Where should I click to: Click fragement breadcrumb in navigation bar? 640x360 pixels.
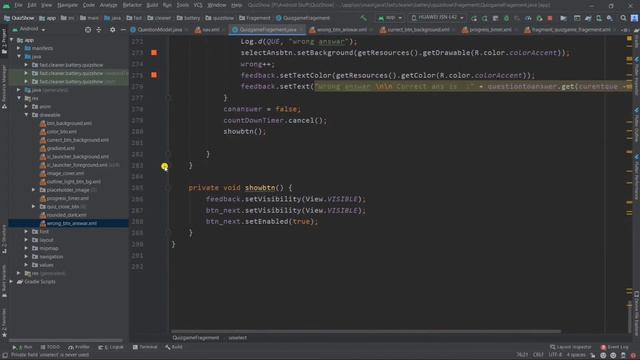[x=255, y=18]
